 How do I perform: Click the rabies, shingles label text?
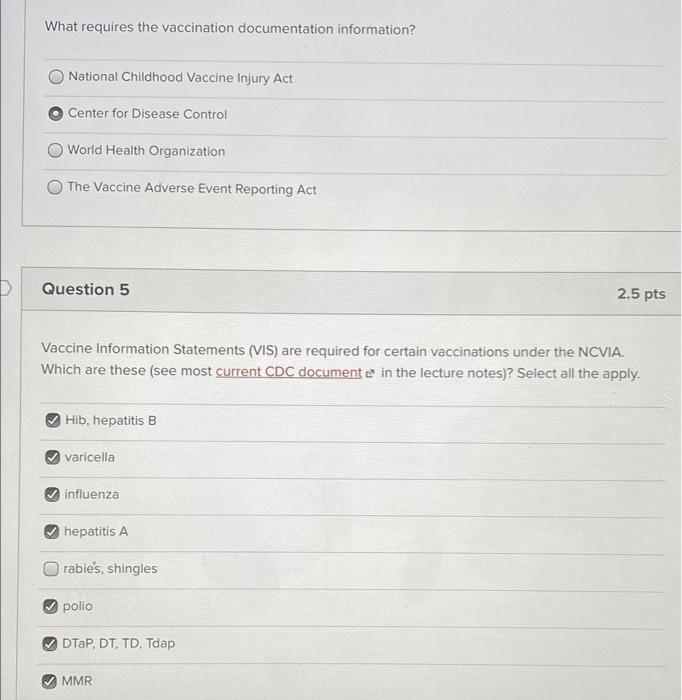(110, 569)
